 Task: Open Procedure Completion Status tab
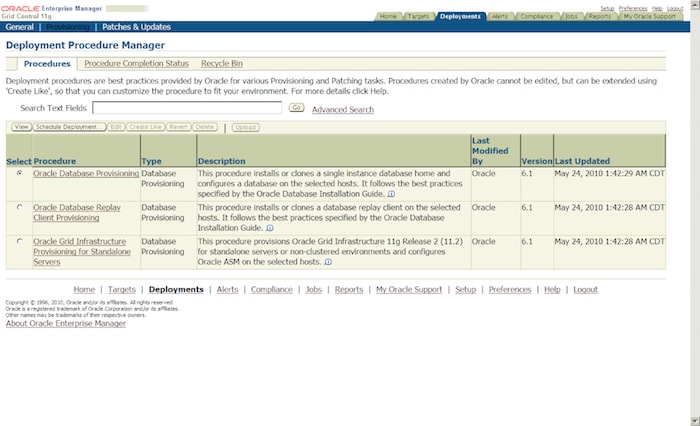(x=136, y=63)
